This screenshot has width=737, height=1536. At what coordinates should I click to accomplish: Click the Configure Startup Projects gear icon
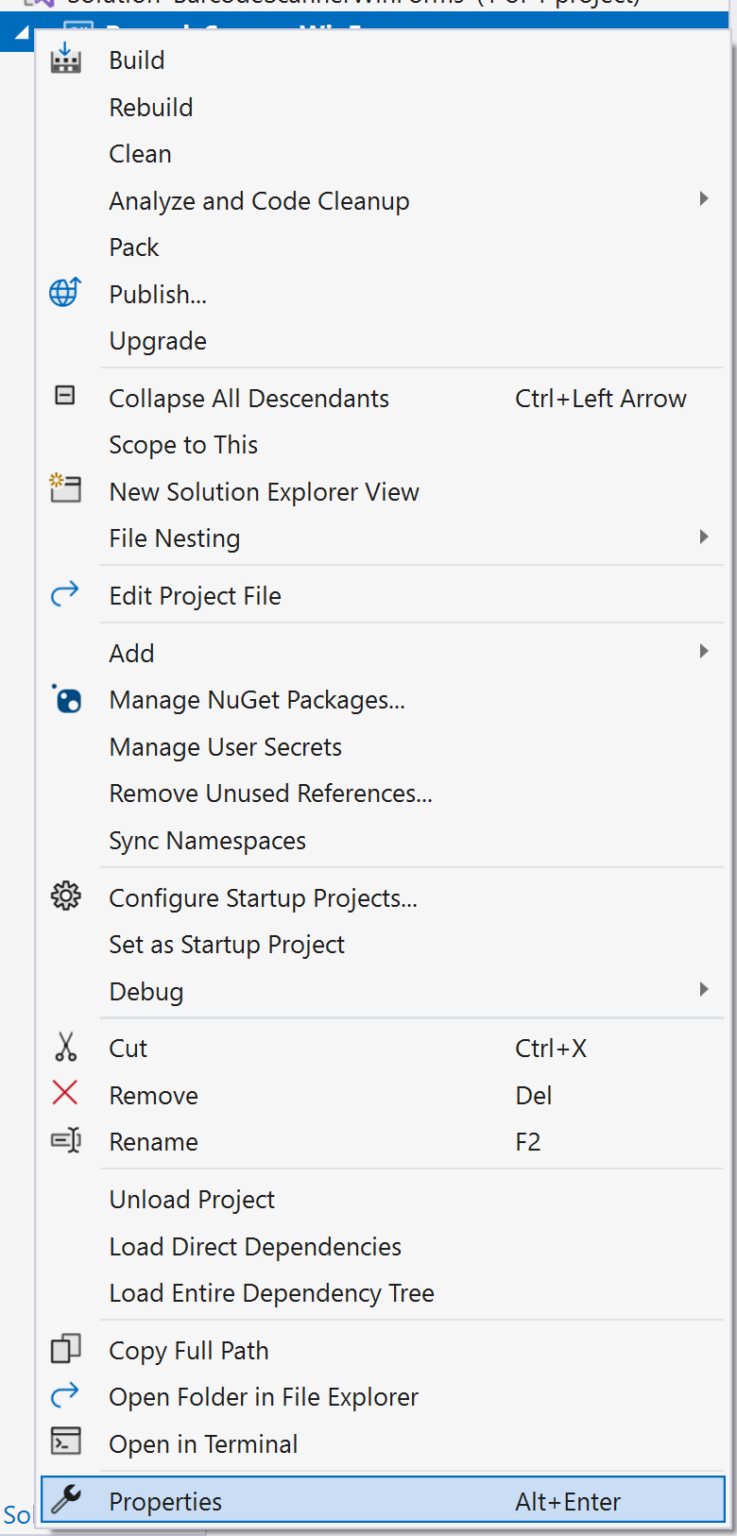(65, 897)
